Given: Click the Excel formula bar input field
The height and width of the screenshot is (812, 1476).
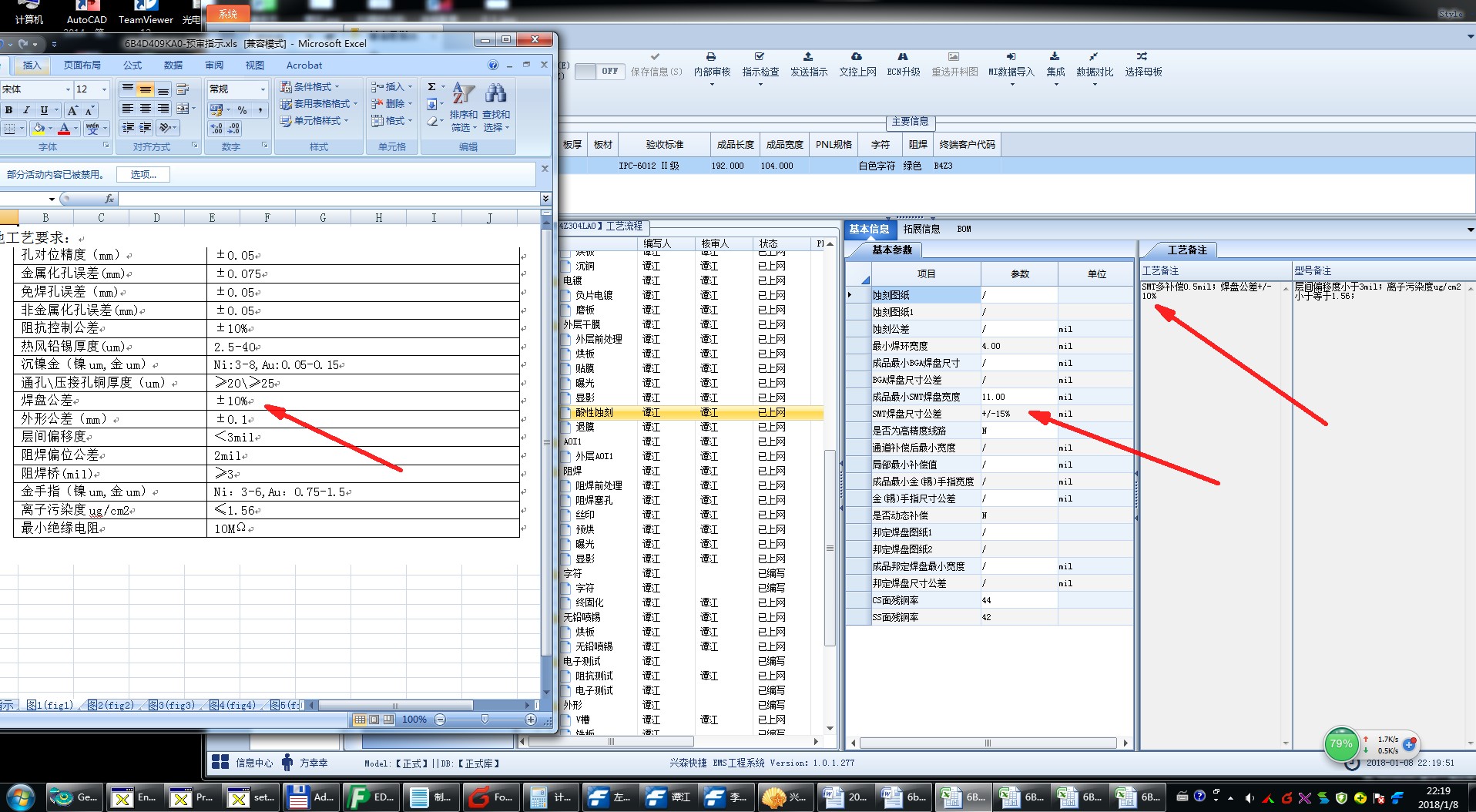Looking at the screenshot, I should pyautogui.click(x=330, y=199).
